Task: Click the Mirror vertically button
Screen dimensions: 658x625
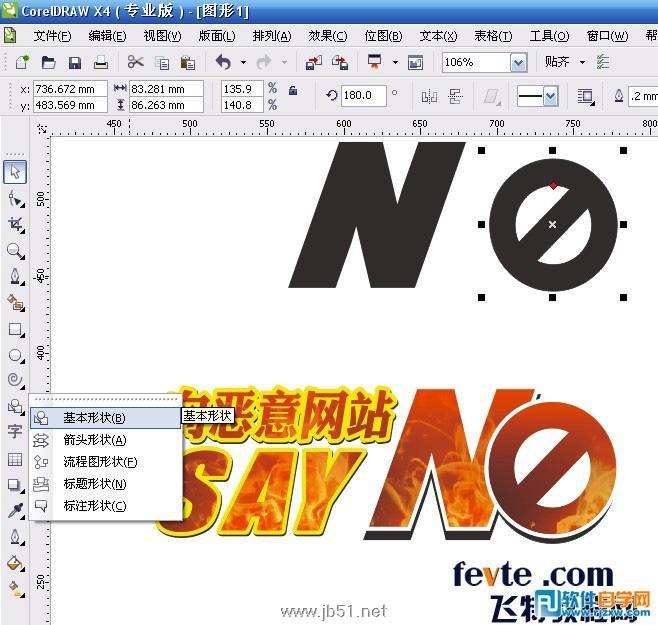Action: click(455, 97)
